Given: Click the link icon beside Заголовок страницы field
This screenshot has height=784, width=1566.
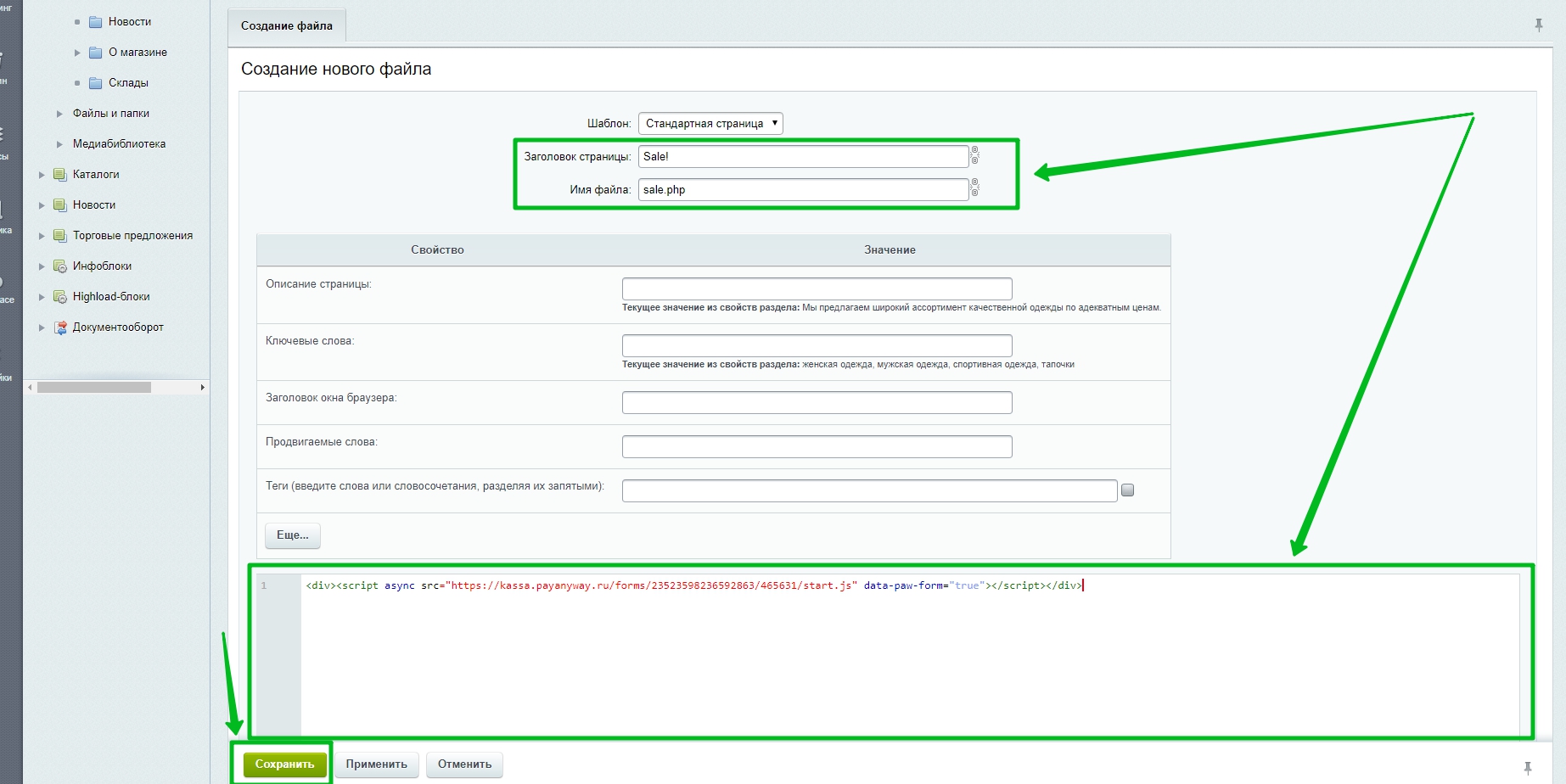Looking at the screenshot, I should tap(975, 155).
